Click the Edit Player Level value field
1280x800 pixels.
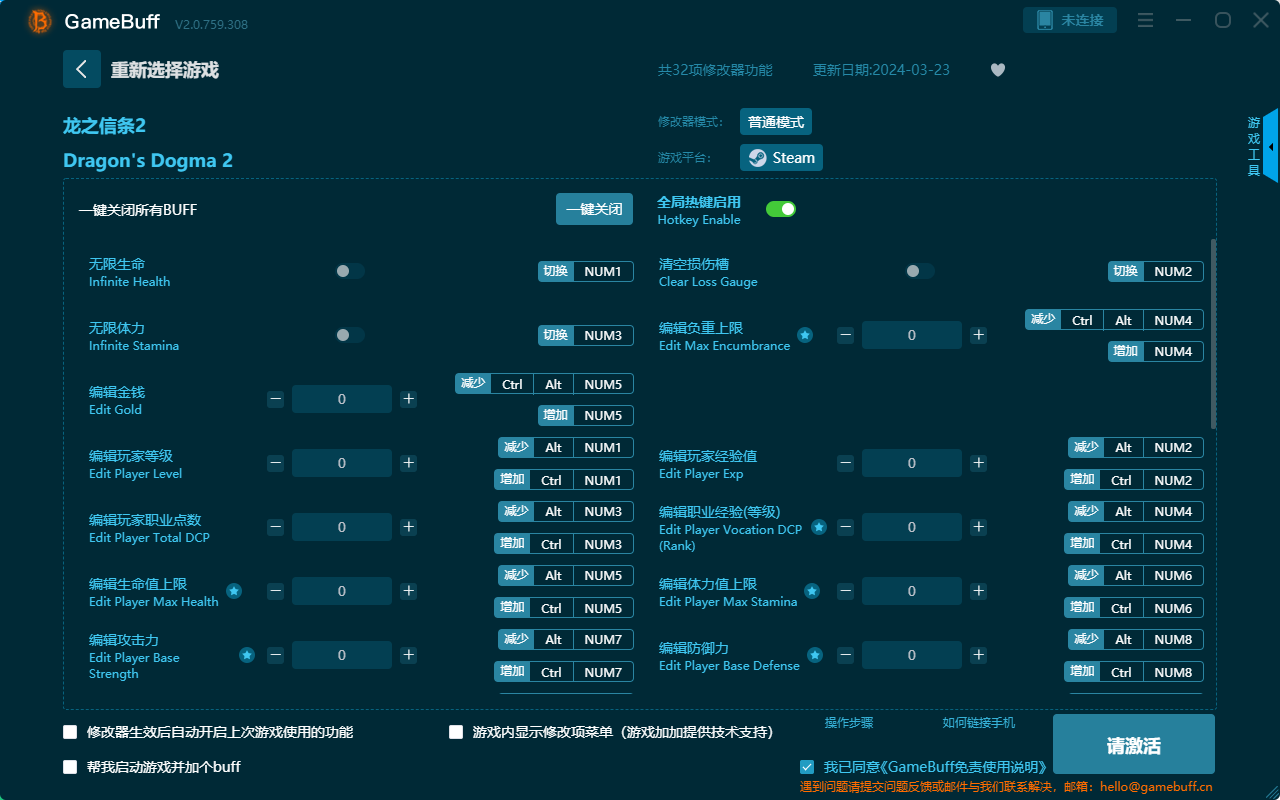(x=342, y=463)
